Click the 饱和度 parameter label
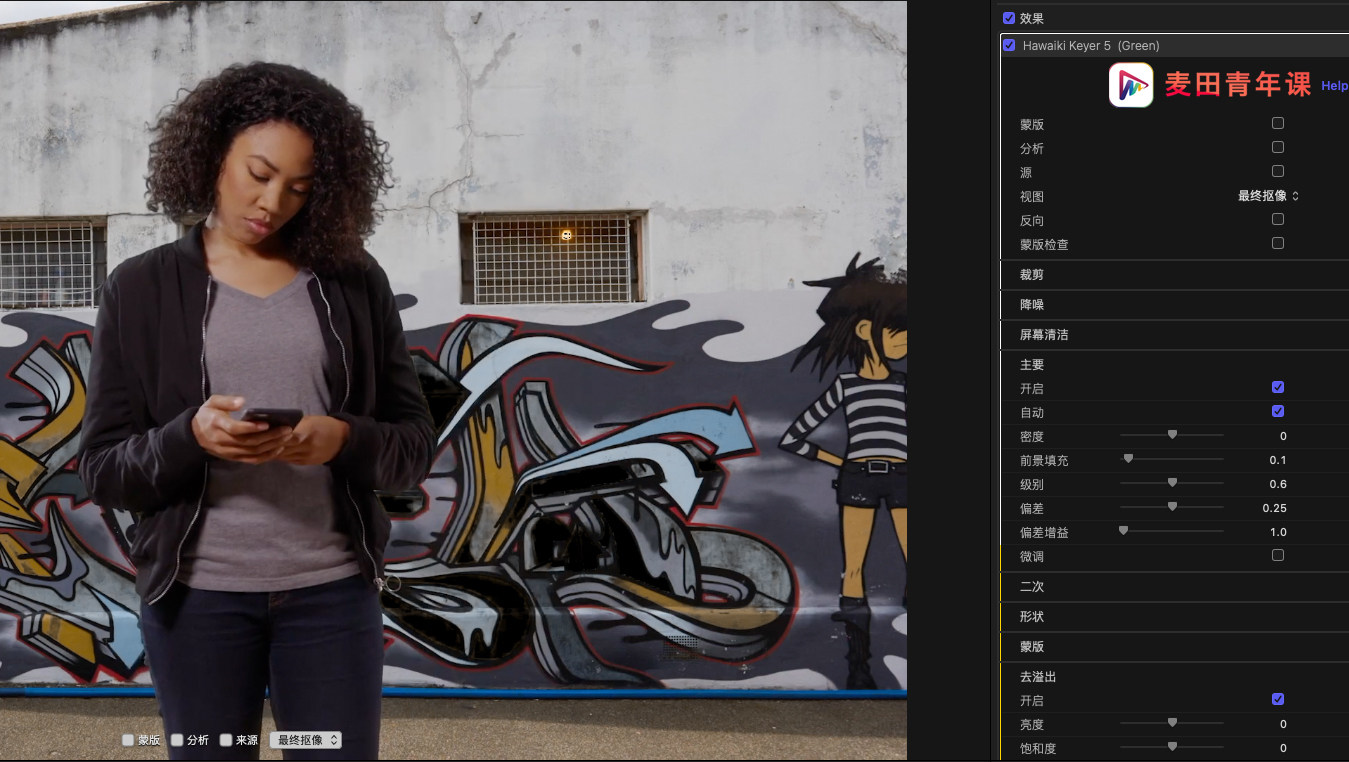The height and width of the screenshot is (762, 1349). [1038, 749]
